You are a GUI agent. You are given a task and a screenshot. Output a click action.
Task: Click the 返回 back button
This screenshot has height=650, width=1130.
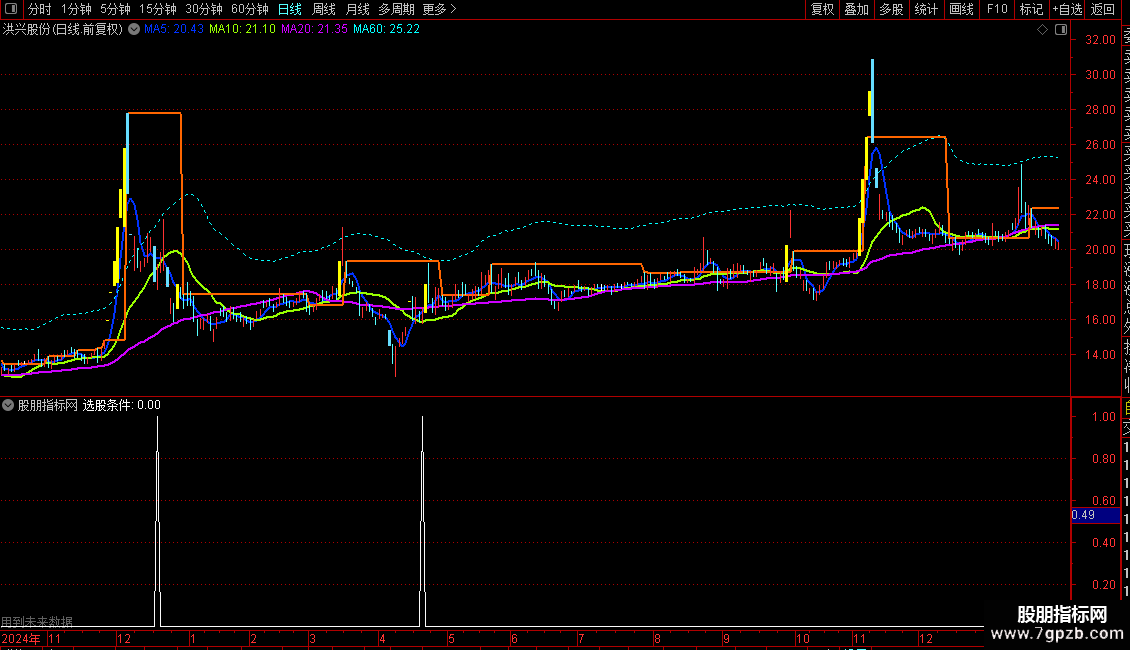click(1103, 9)
